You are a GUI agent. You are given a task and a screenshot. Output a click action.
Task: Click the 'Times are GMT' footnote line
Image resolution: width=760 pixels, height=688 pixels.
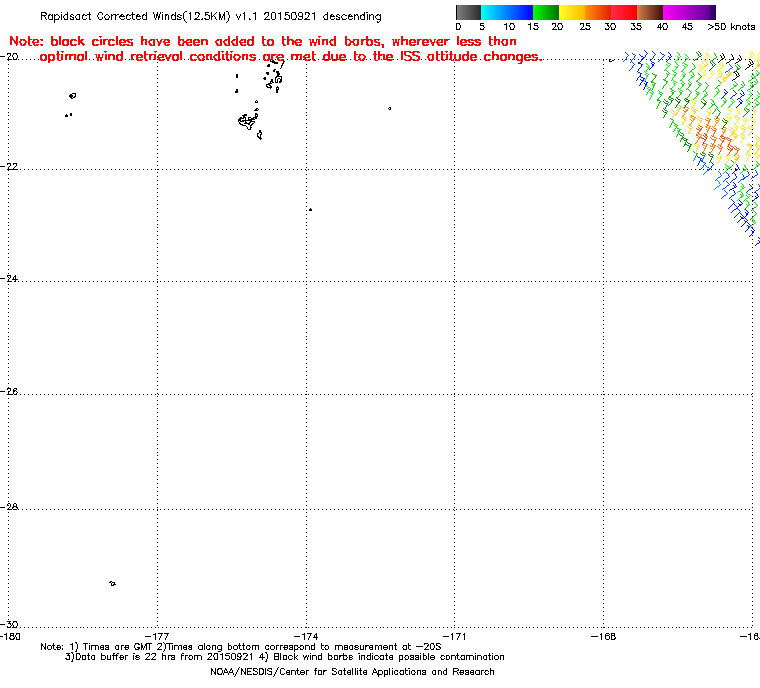(241, 647)
